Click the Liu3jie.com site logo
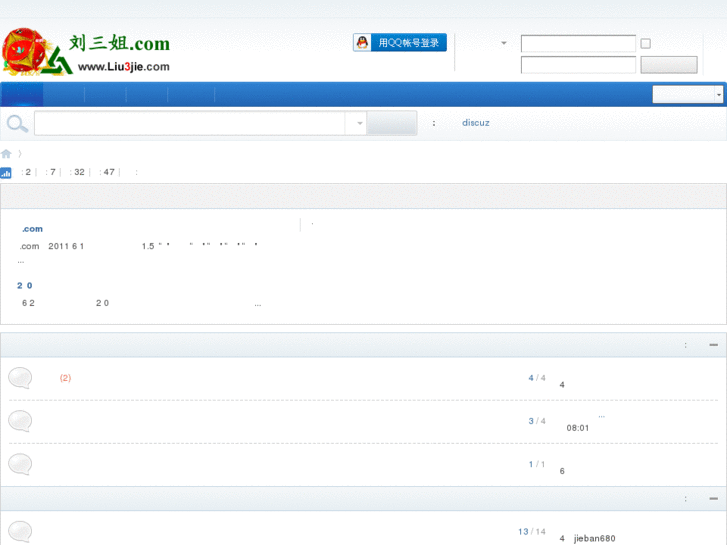This screenshot has height=545, width=727. coord(86,51)
